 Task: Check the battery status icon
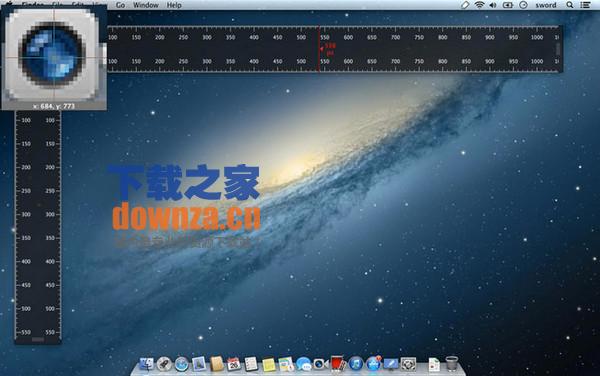[508, 5]
